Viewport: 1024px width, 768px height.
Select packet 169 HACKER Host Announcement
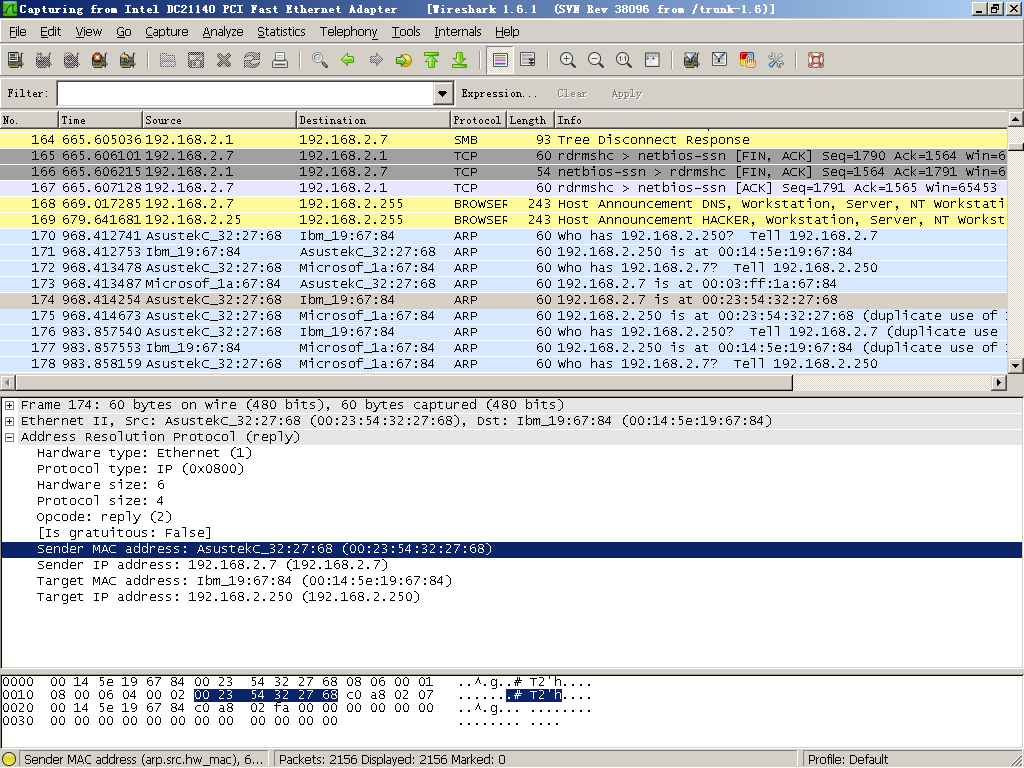point(504,220)
